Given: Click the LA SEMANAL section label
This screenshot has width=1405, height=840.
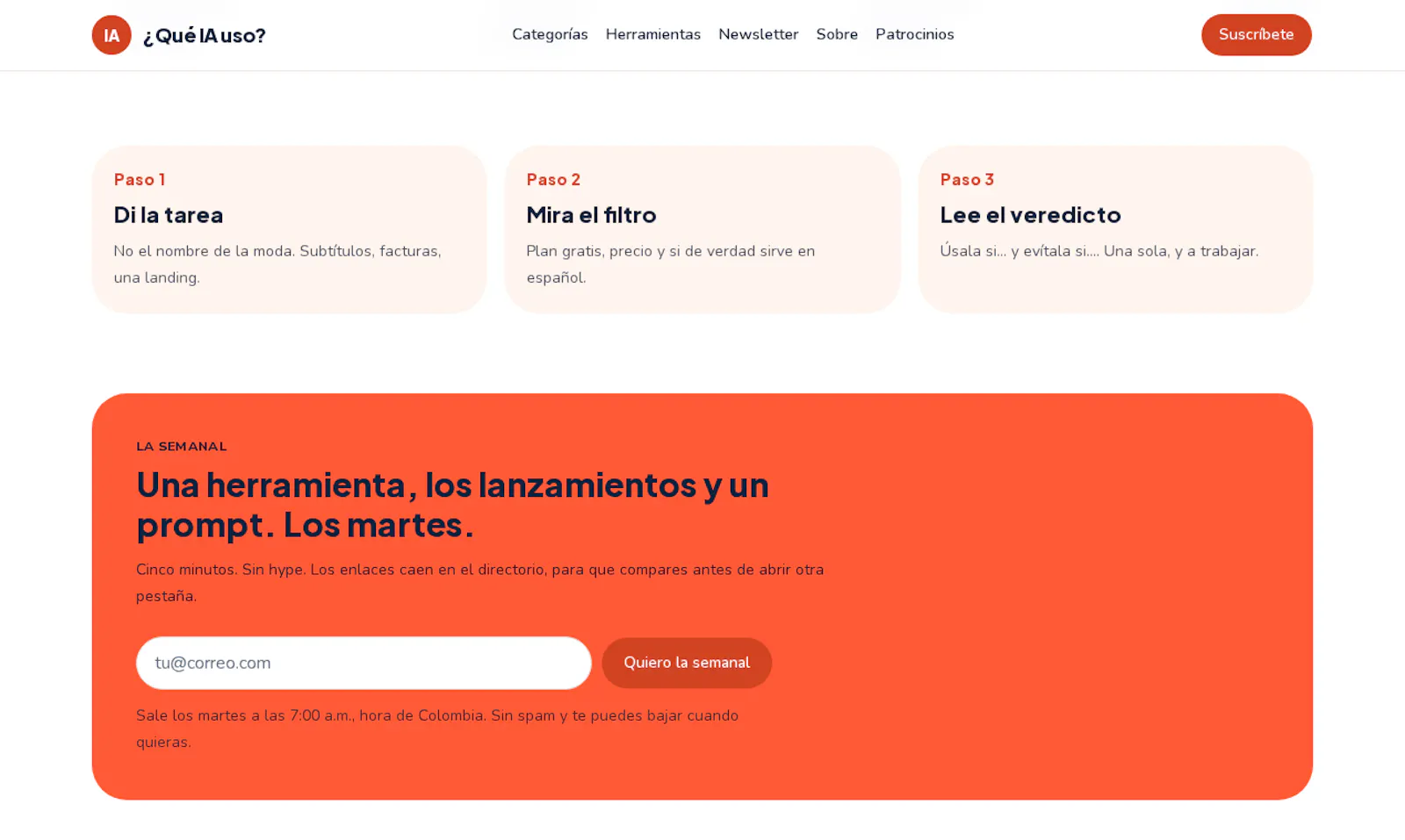Looking at the screenshot, I should 182,446.
